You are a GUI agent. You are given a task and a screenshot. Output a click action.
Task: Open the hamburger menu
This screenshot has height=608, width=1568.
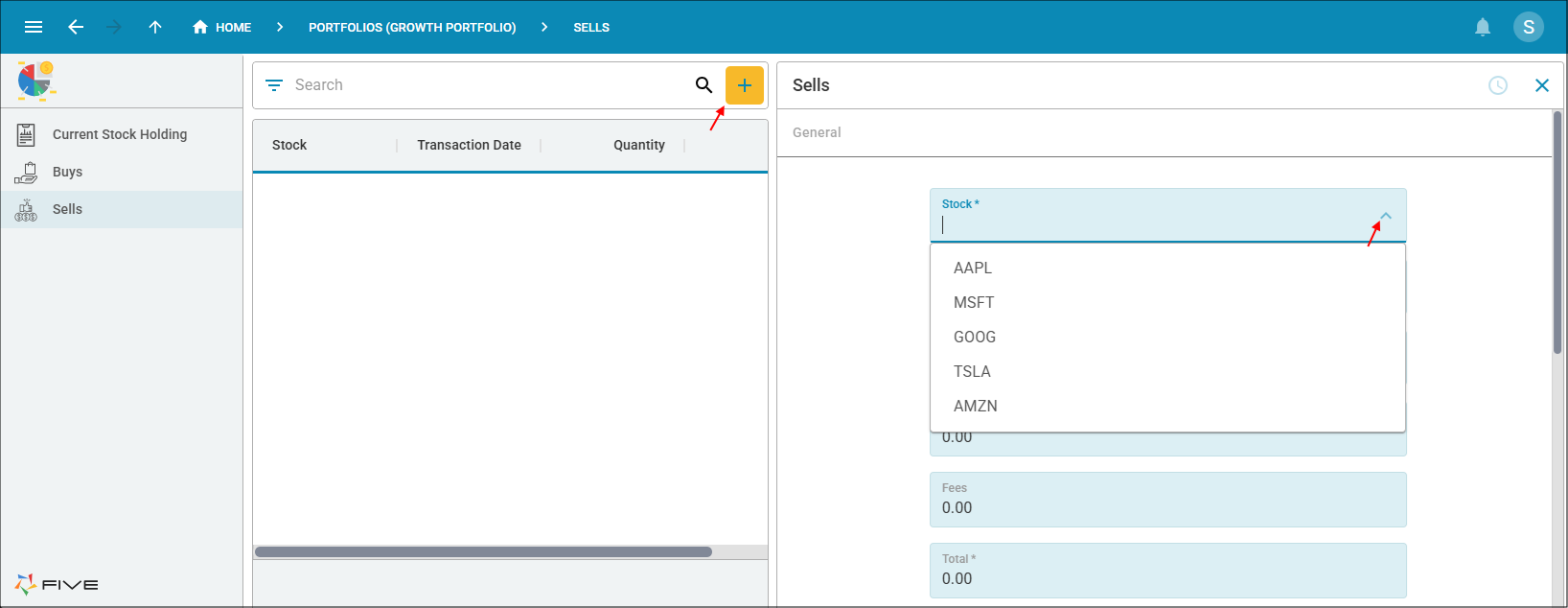click(x=34, y=27)
